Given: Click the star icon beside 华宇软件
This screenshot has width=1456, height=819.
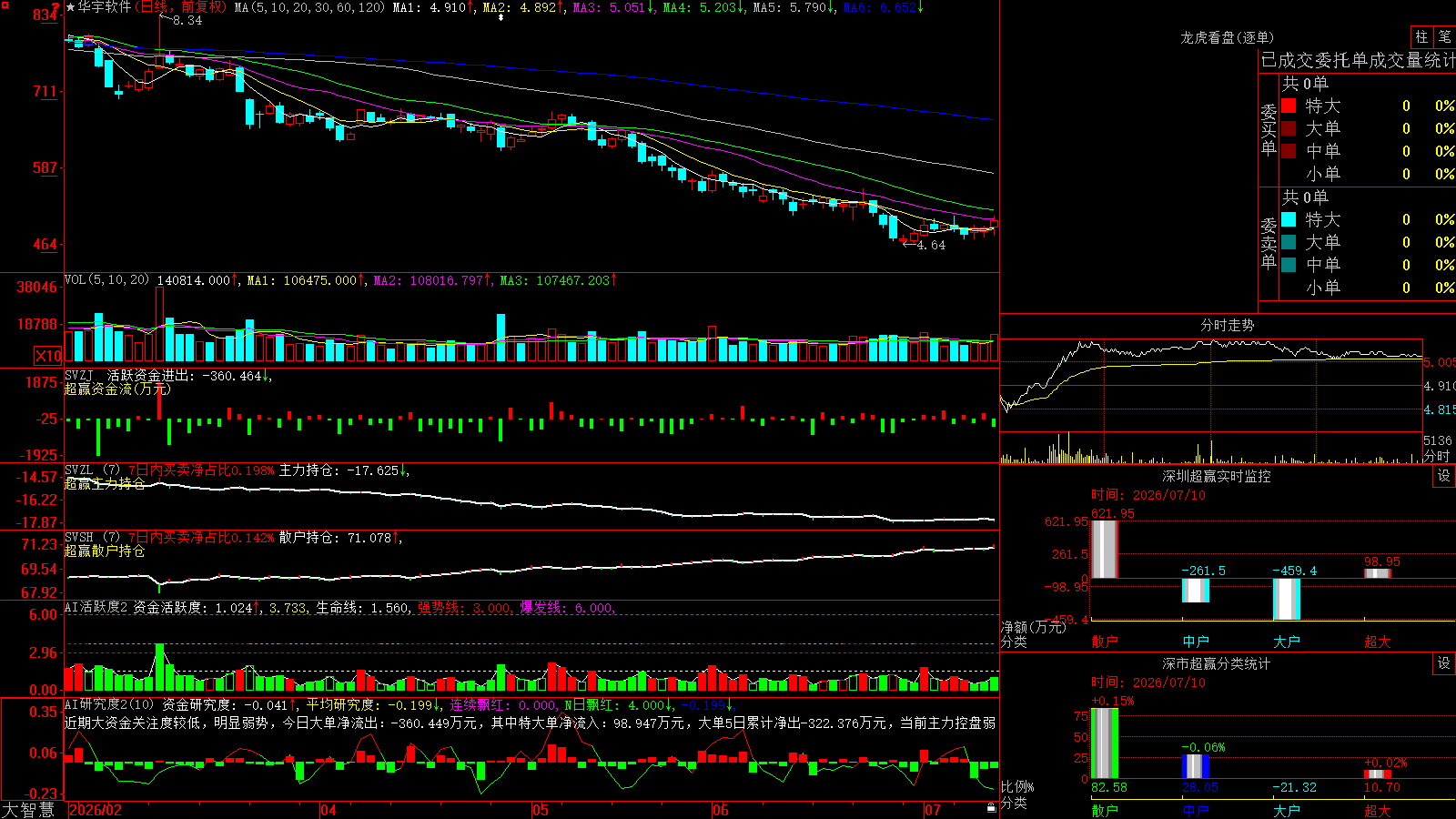Looking at the screenshot, I should click(x=71, y=7).
